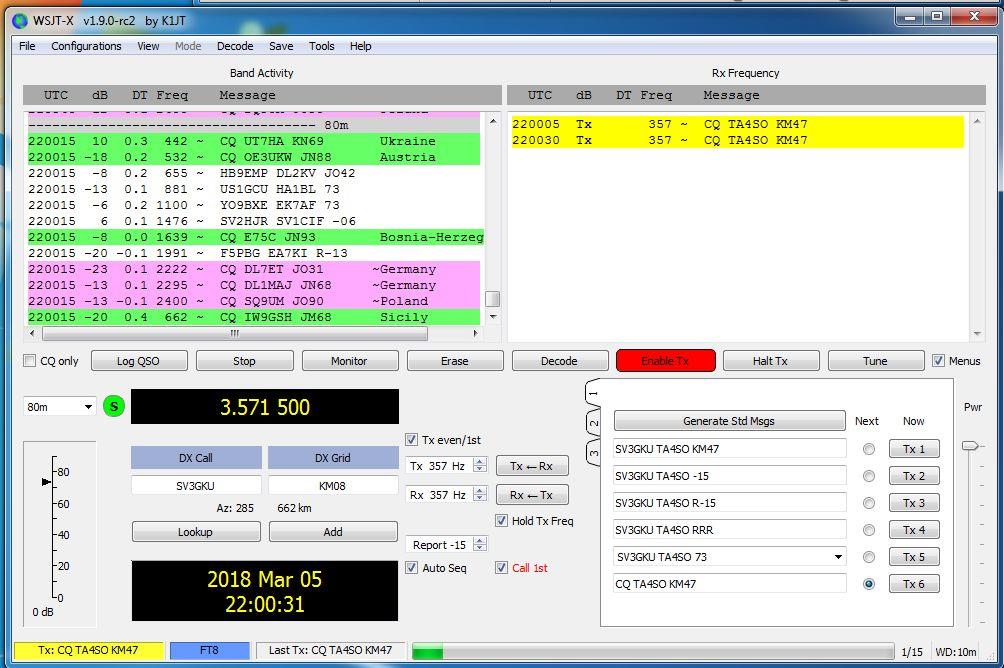This screenshot has width=1004, height=668.
Task: Click the Tune button
Action: 875,361
